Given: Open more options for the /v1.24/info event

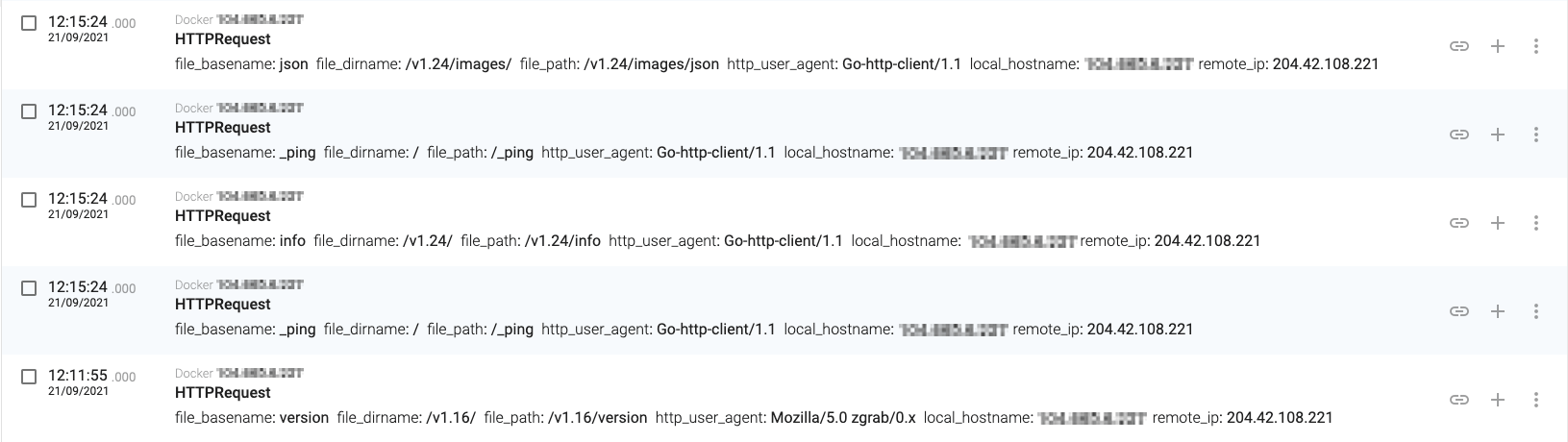Looking at the screenshot, I should coord(1535,223).
